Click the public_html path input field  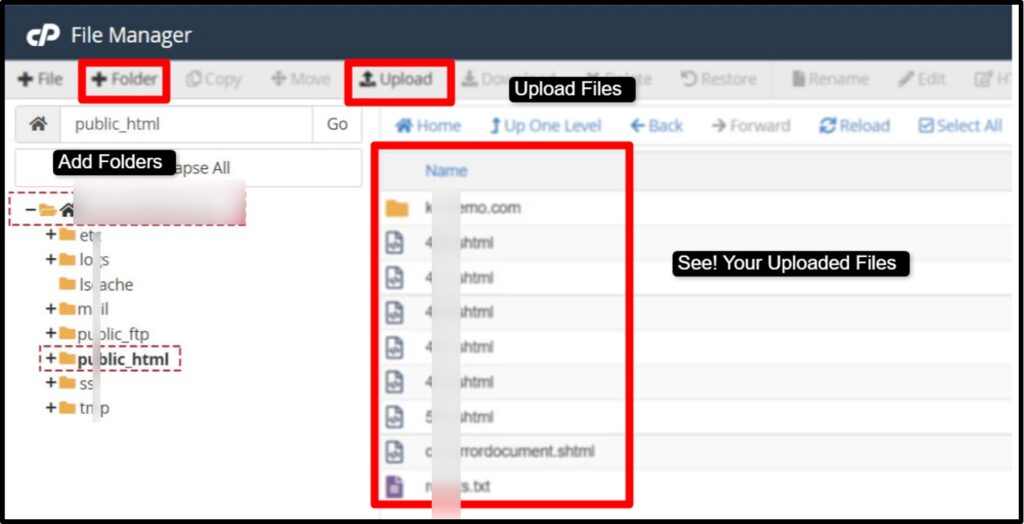click(186, 124)
